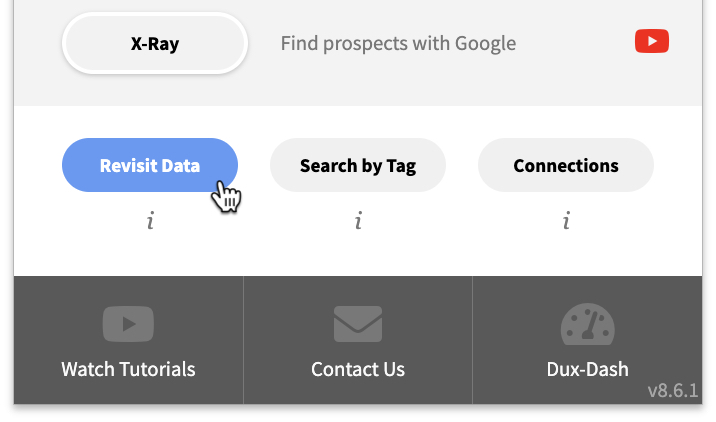The width and height of the screenshot is (716, 422).
Task: Click empty gray area left of X-Ray
Action: tap(37, 45)
